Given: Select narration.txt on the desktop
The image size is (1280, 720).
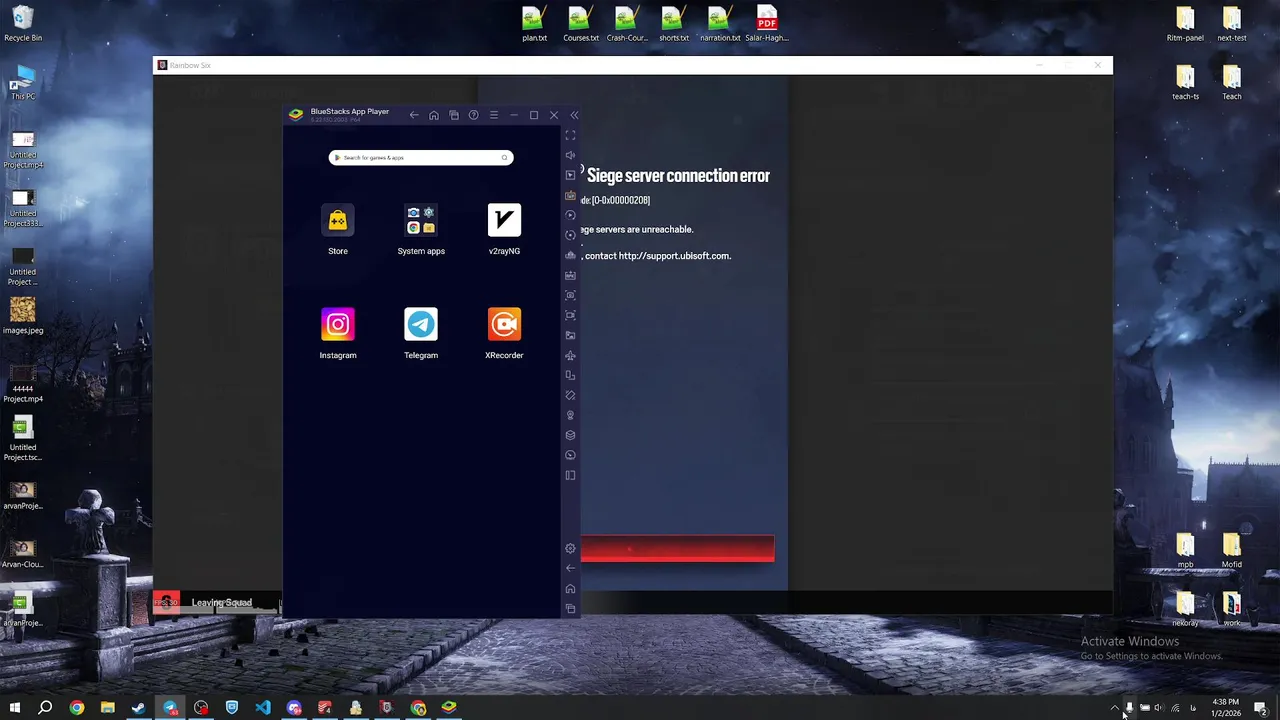Looking at the screenshot, I should point(720,24).
